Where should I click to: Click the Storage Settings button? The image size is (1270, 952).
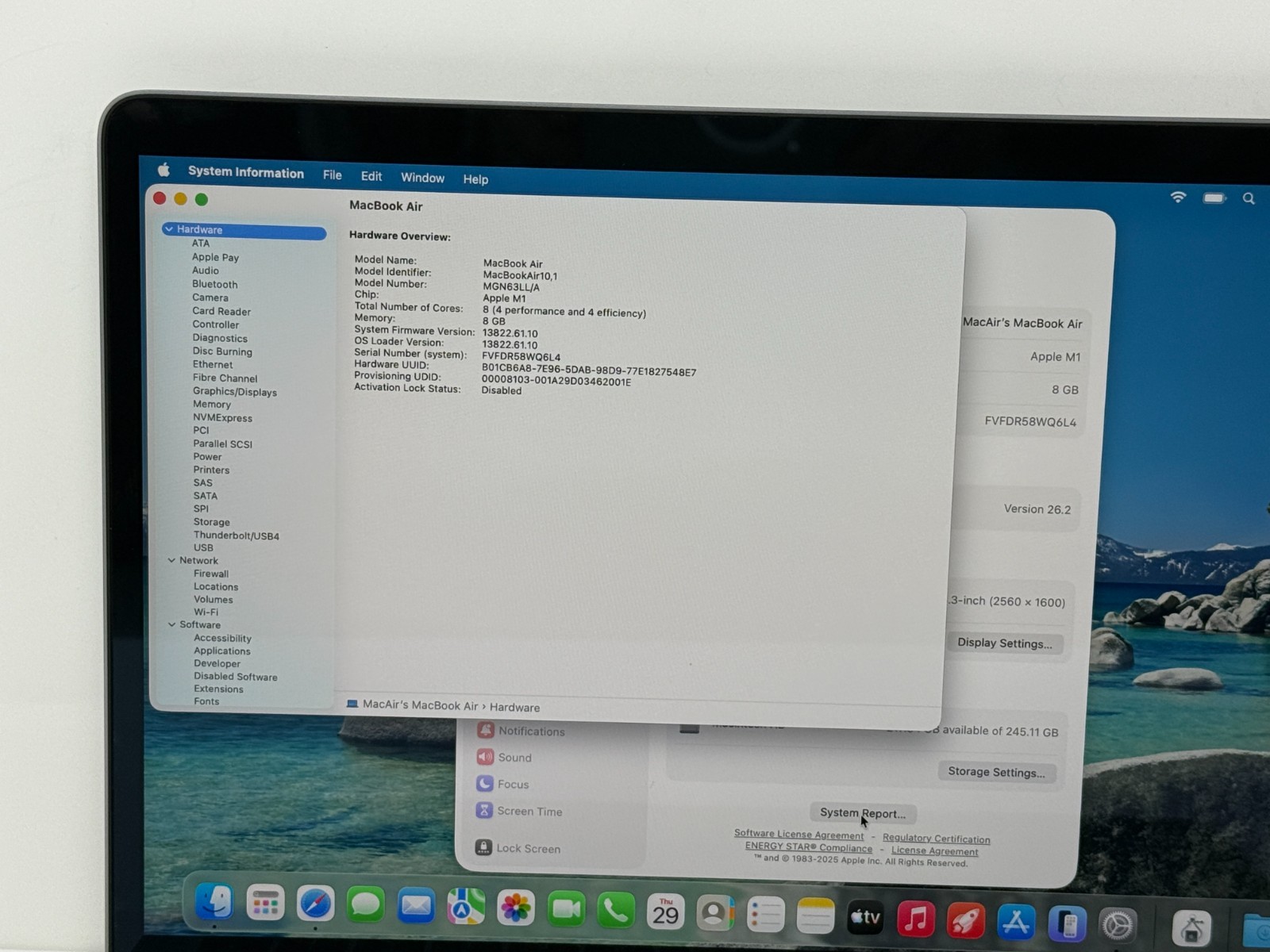996,772
